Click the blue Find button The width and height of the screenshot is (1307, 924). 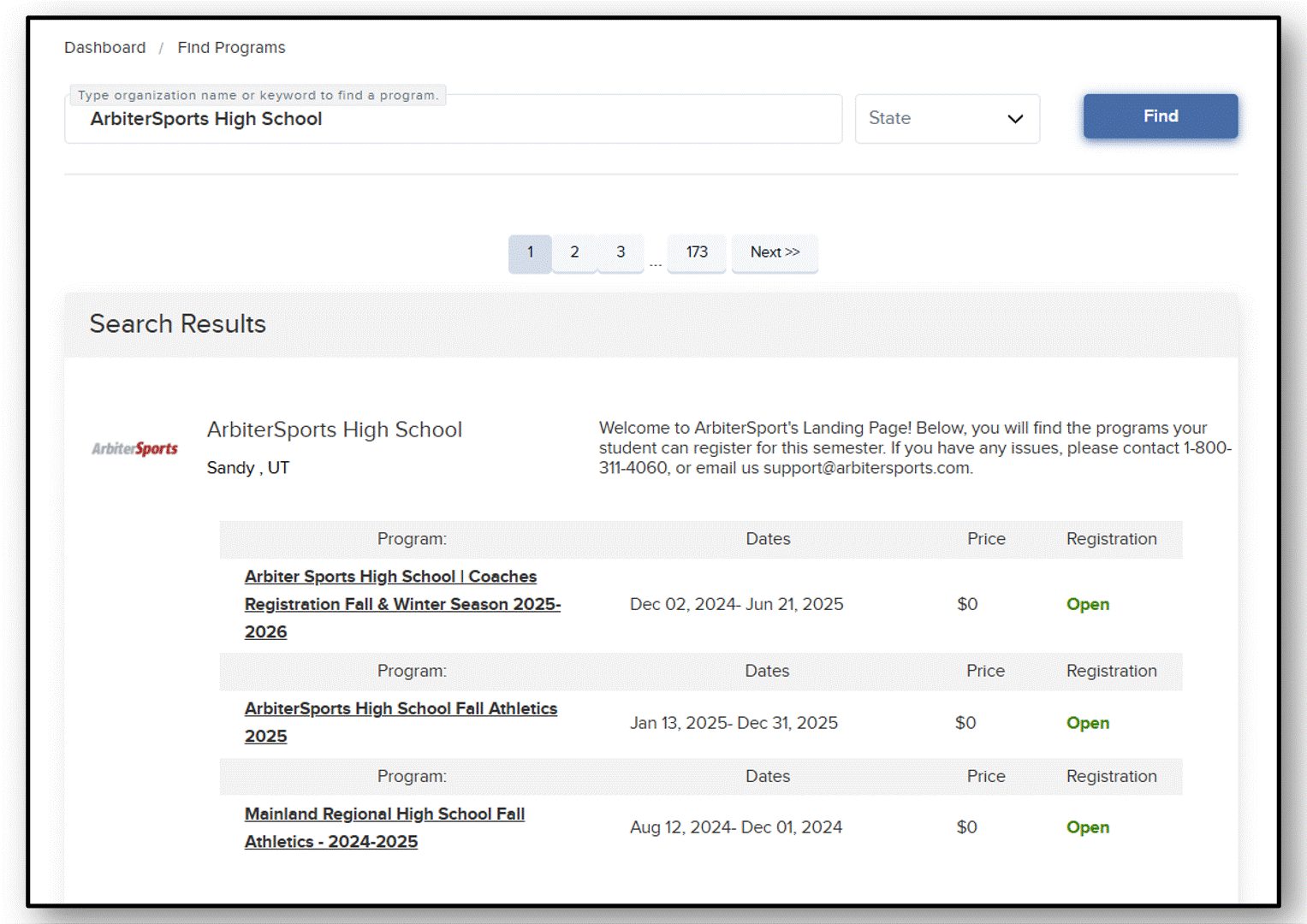pyautogui.click(x=1161, y=116)
